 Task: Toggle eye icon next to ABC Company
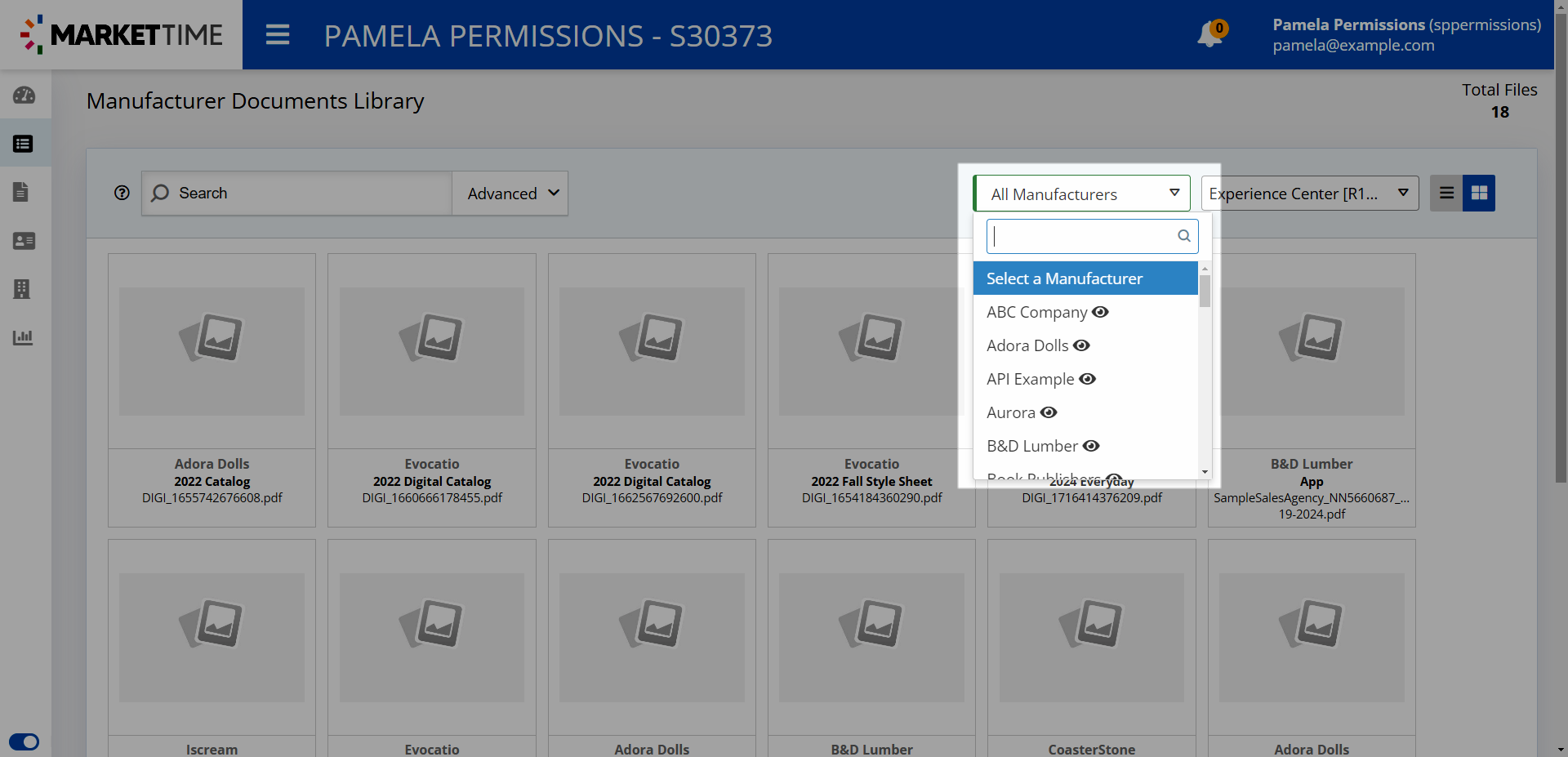click(1100, 312)
